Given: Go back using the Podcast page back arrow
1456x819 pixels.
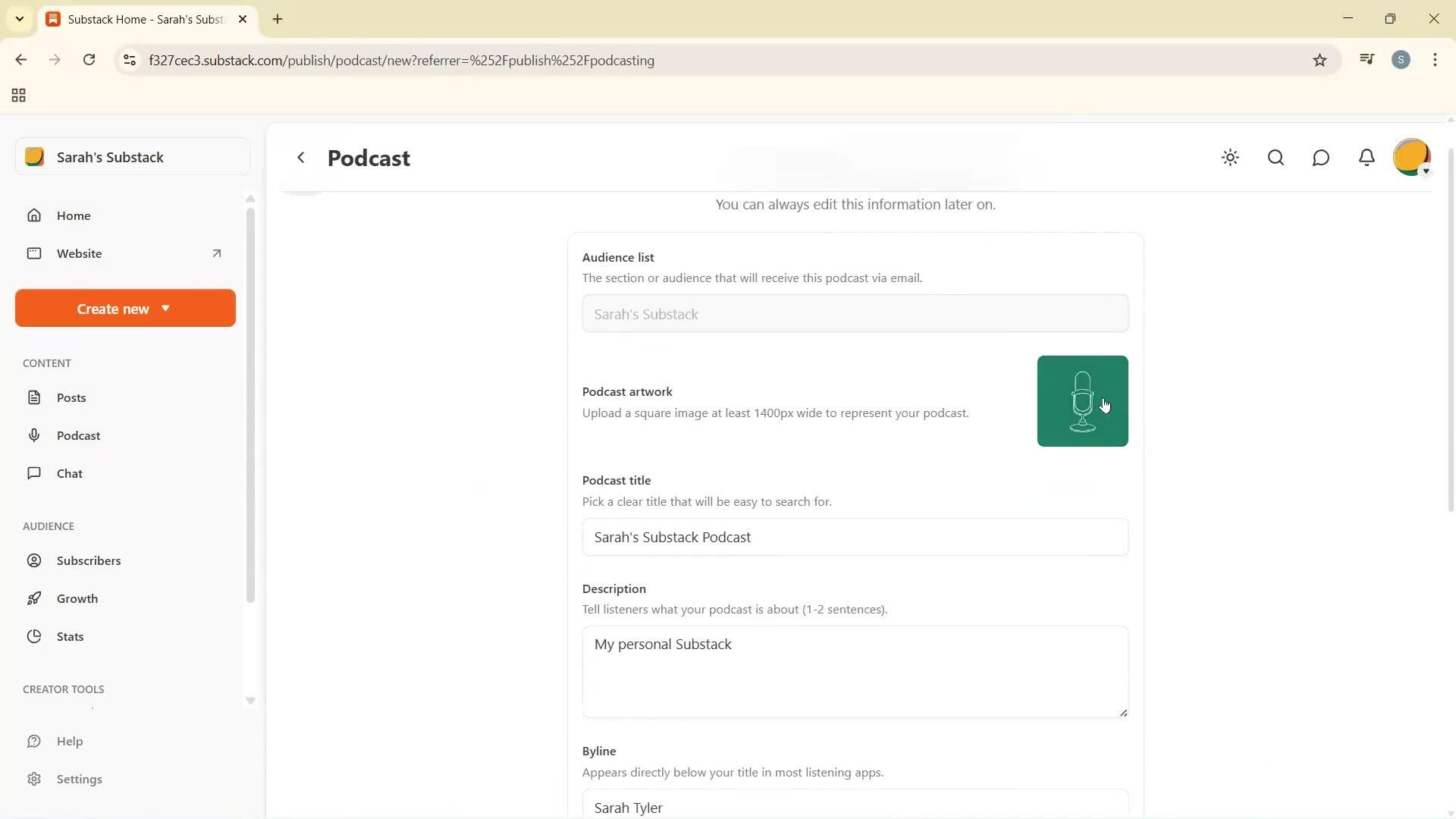Looking at the screenshot, I should [x=301, y=157].
